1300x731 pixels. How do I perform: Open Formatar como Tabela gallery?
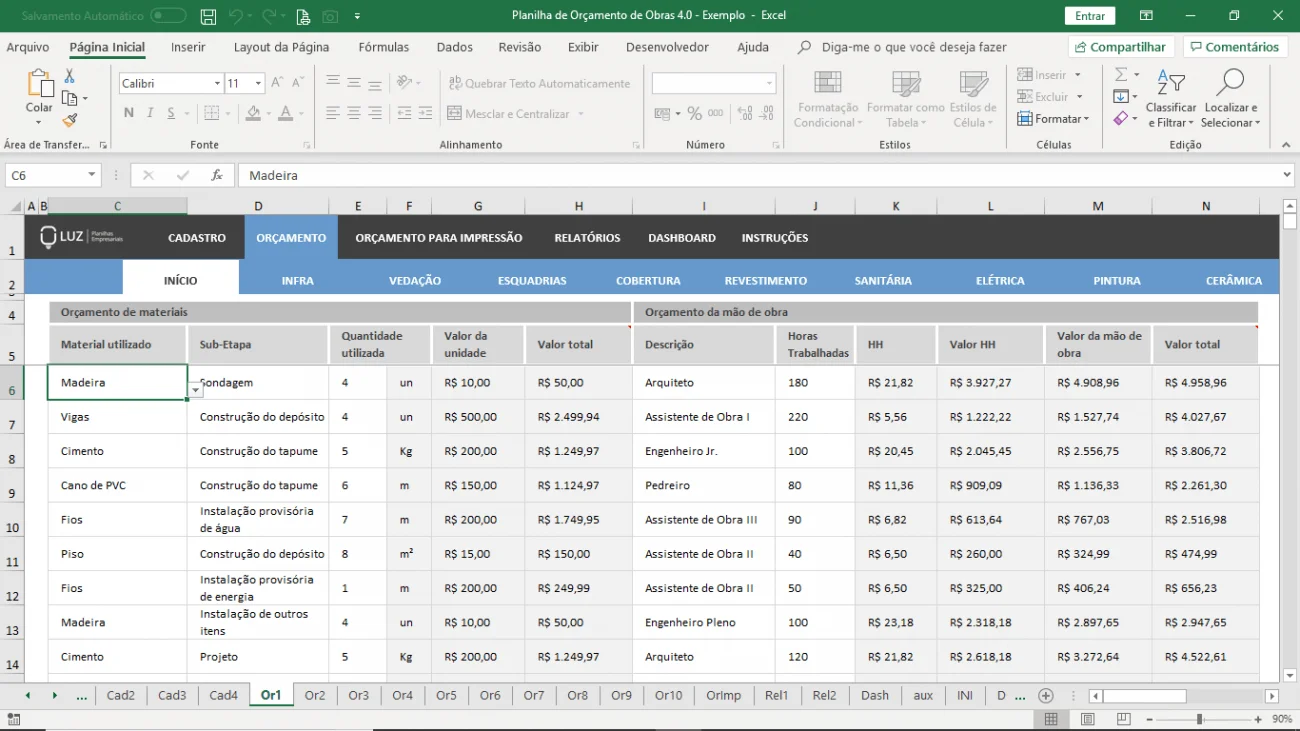pos(905,99)
